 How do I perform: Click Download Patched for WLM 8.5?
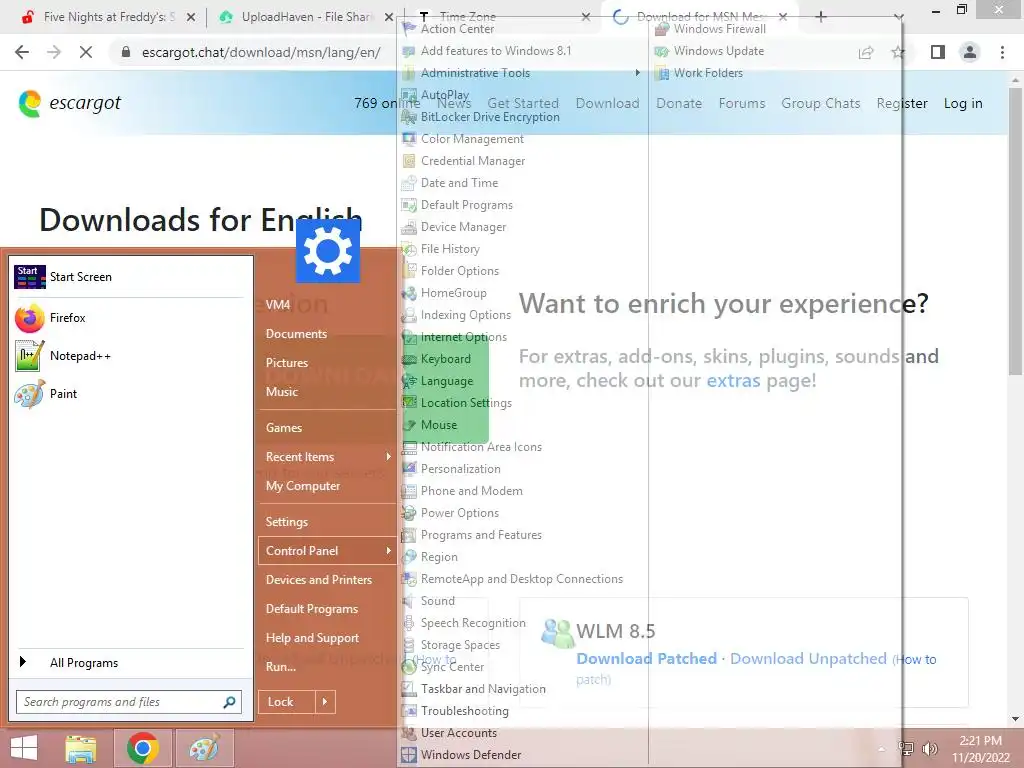click(x=647, y=659)
